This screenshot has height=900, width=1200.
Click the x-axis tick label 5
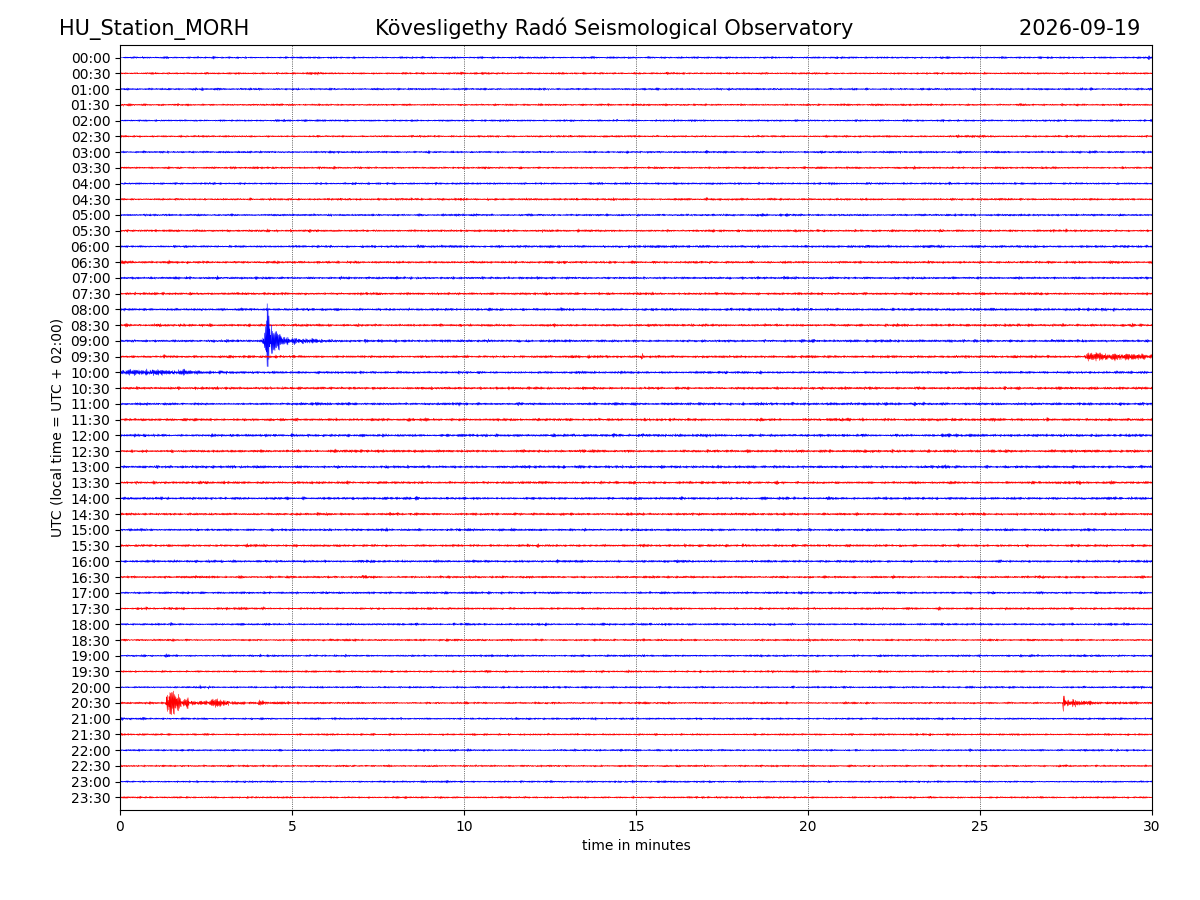point(292,826)
